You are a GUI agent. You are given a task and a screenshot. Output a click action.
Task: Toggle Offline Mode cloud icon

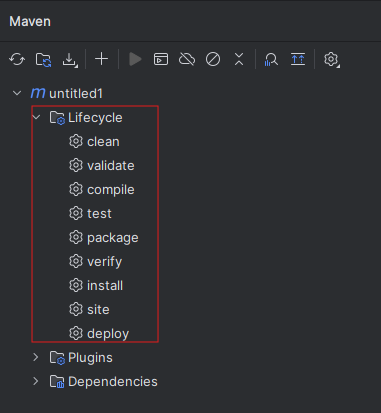click(187, 59)
